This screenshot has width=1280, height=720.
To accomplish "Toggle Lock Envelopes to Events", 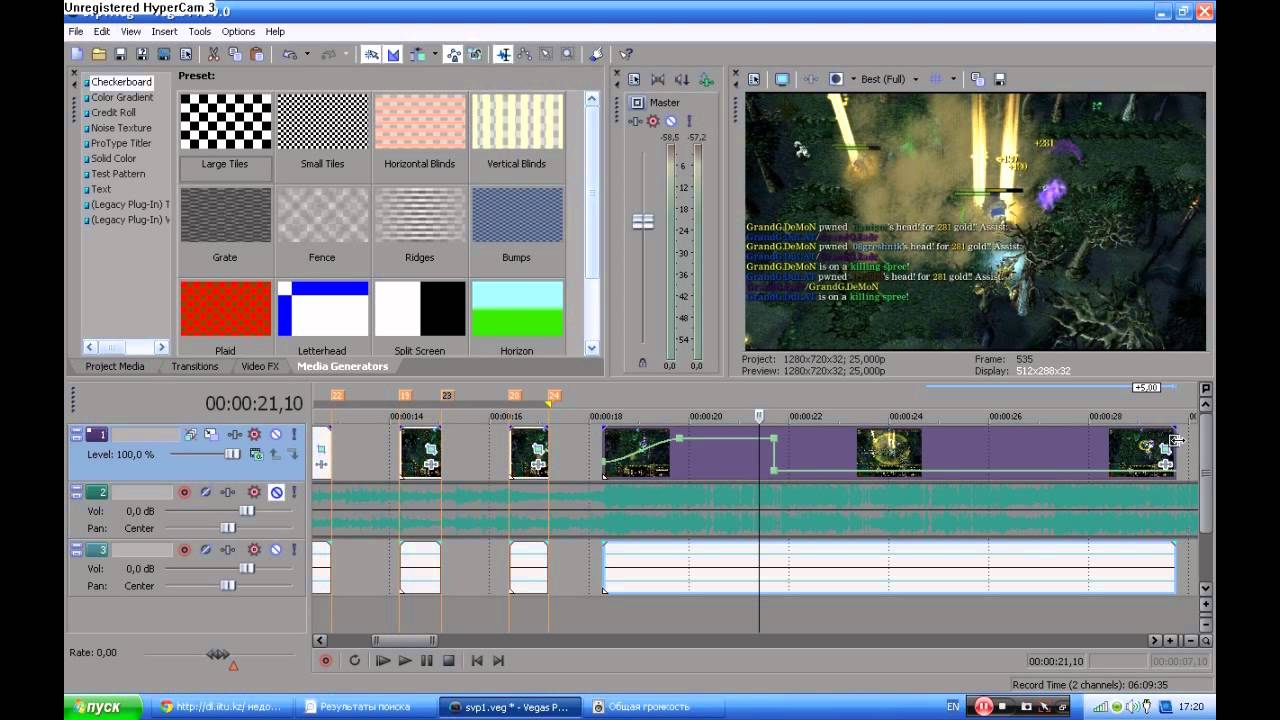I will pos(453,54).
